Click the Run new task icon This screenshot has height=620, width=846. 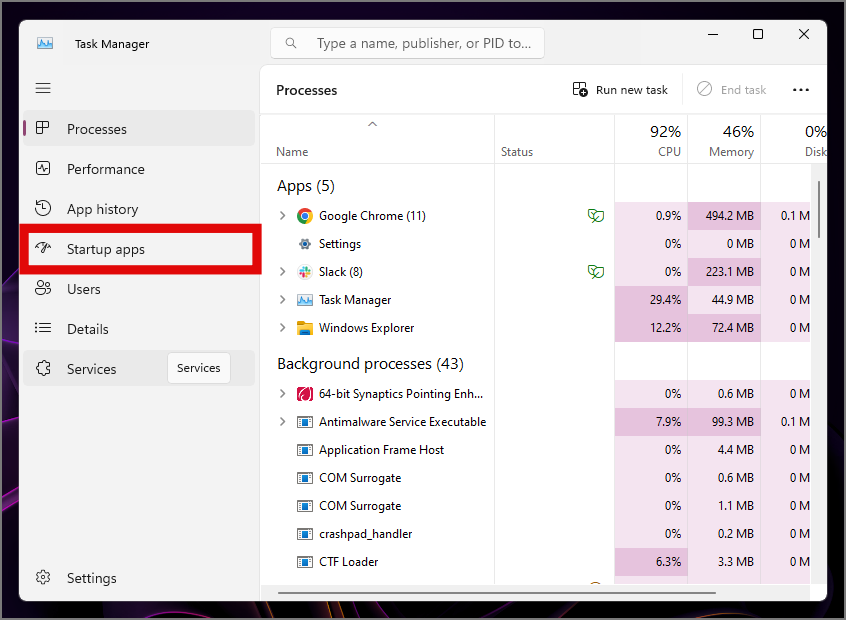coord(580,89)
